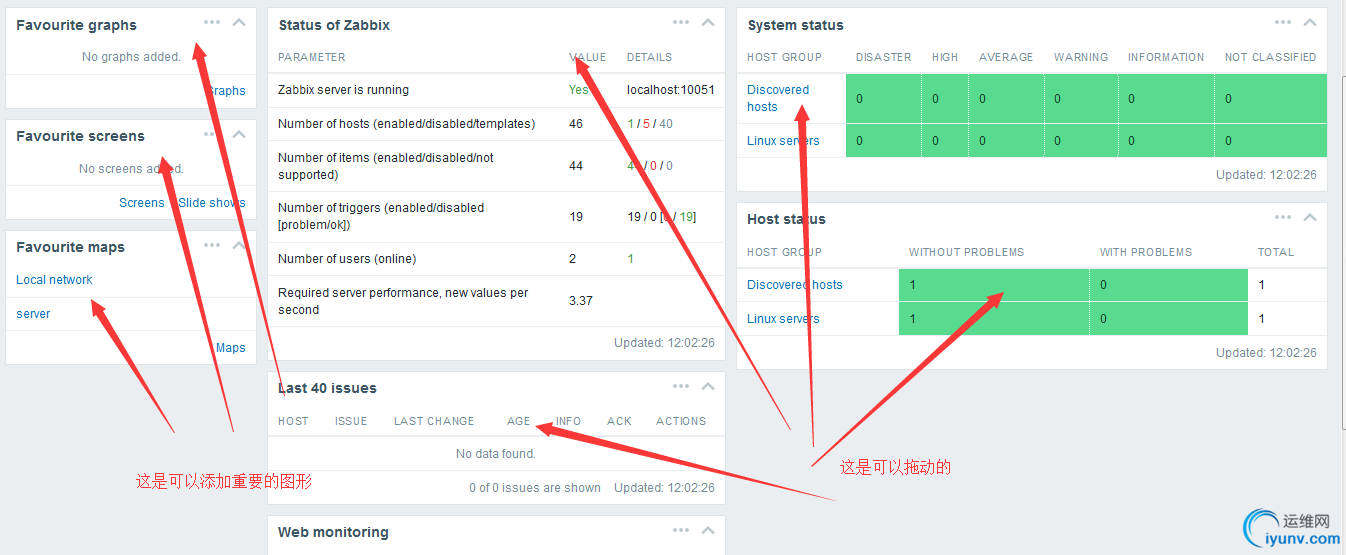1346x555 pixels.
Task: Click the WITHOUT PROBLEMS column header
Action: click(966, 253)
